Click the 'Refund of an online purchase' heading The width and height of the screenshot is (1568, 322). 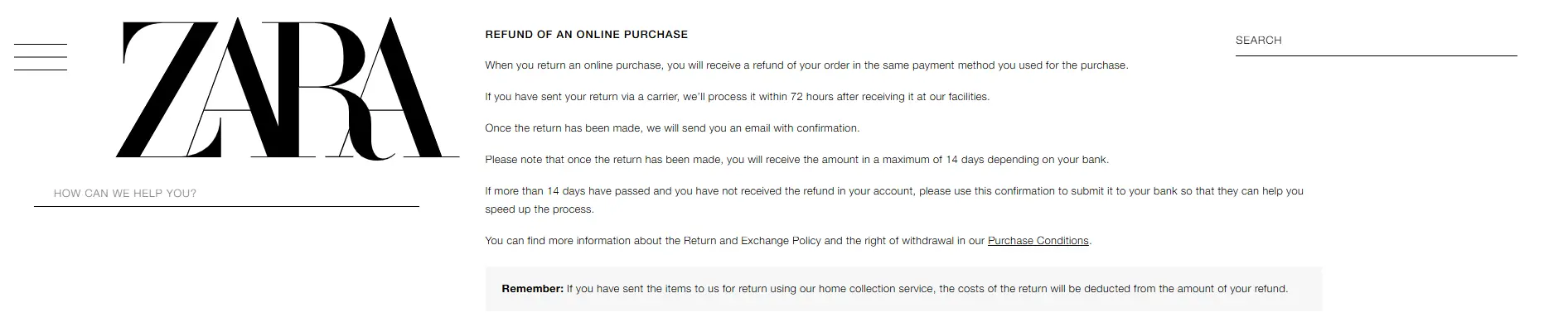(x=587, y=35)
